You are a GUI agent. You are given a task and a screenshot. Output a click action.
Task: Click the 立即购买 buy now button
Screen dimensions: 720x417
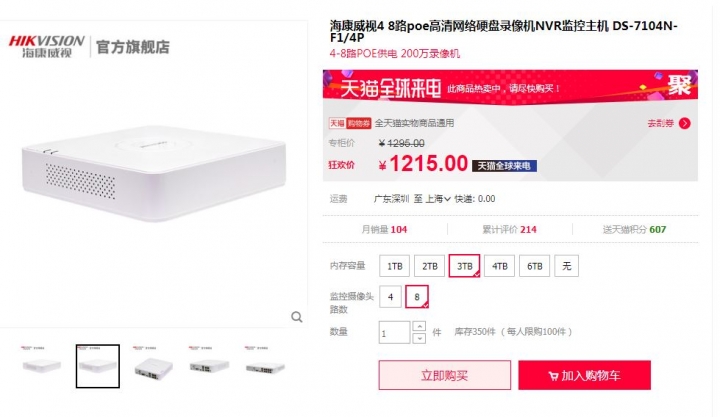click(444, 375)
